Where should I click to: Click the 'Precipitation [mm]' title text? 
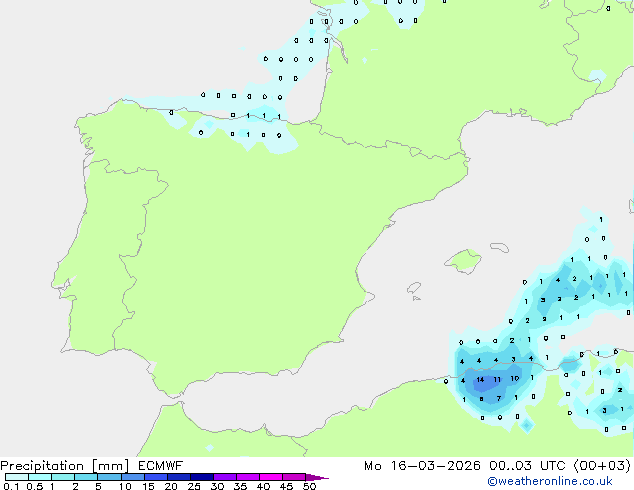tap(65, 466)
